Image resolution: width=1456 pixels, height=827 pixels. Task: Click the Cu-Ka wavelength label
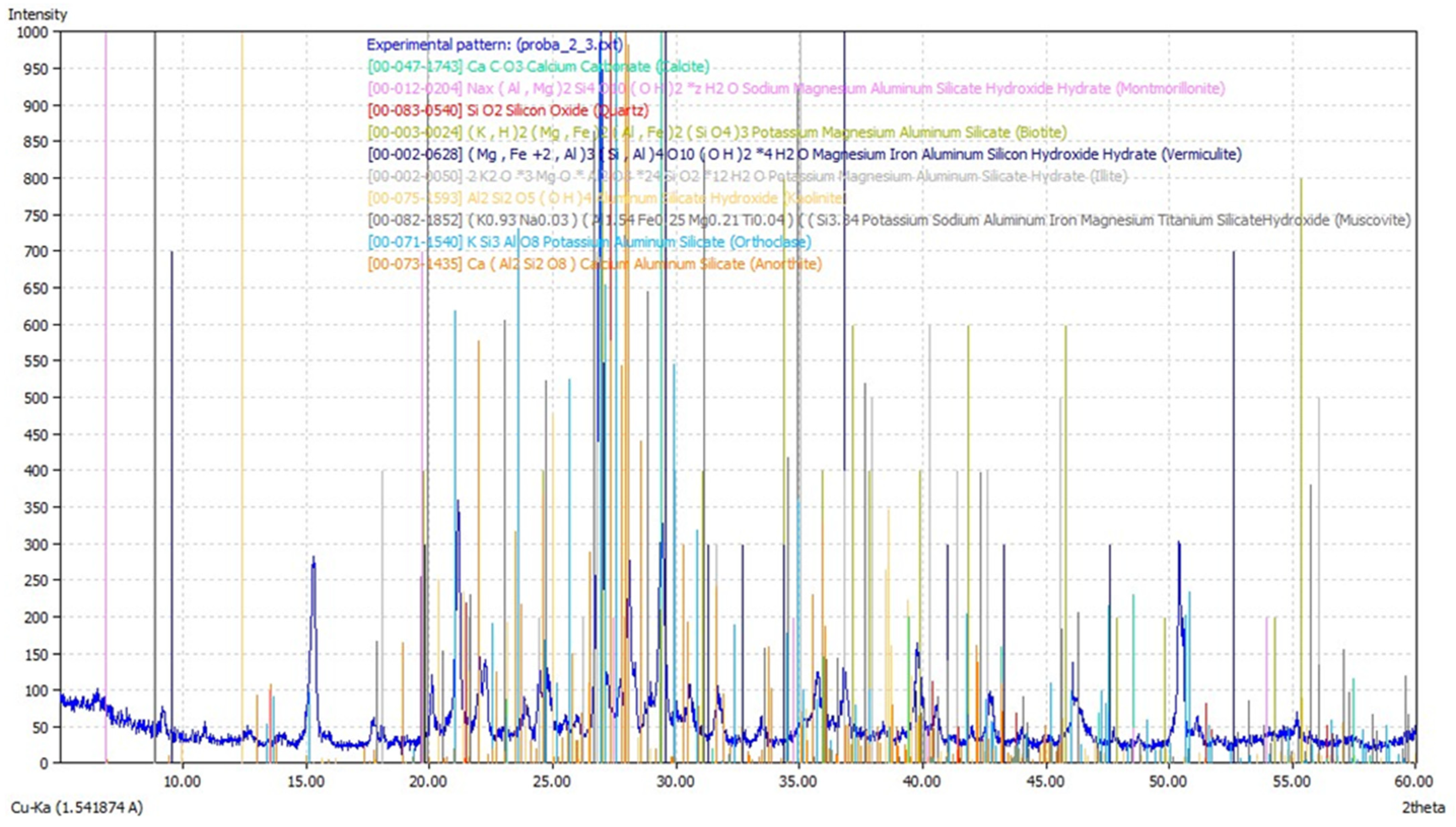point(77,808)
